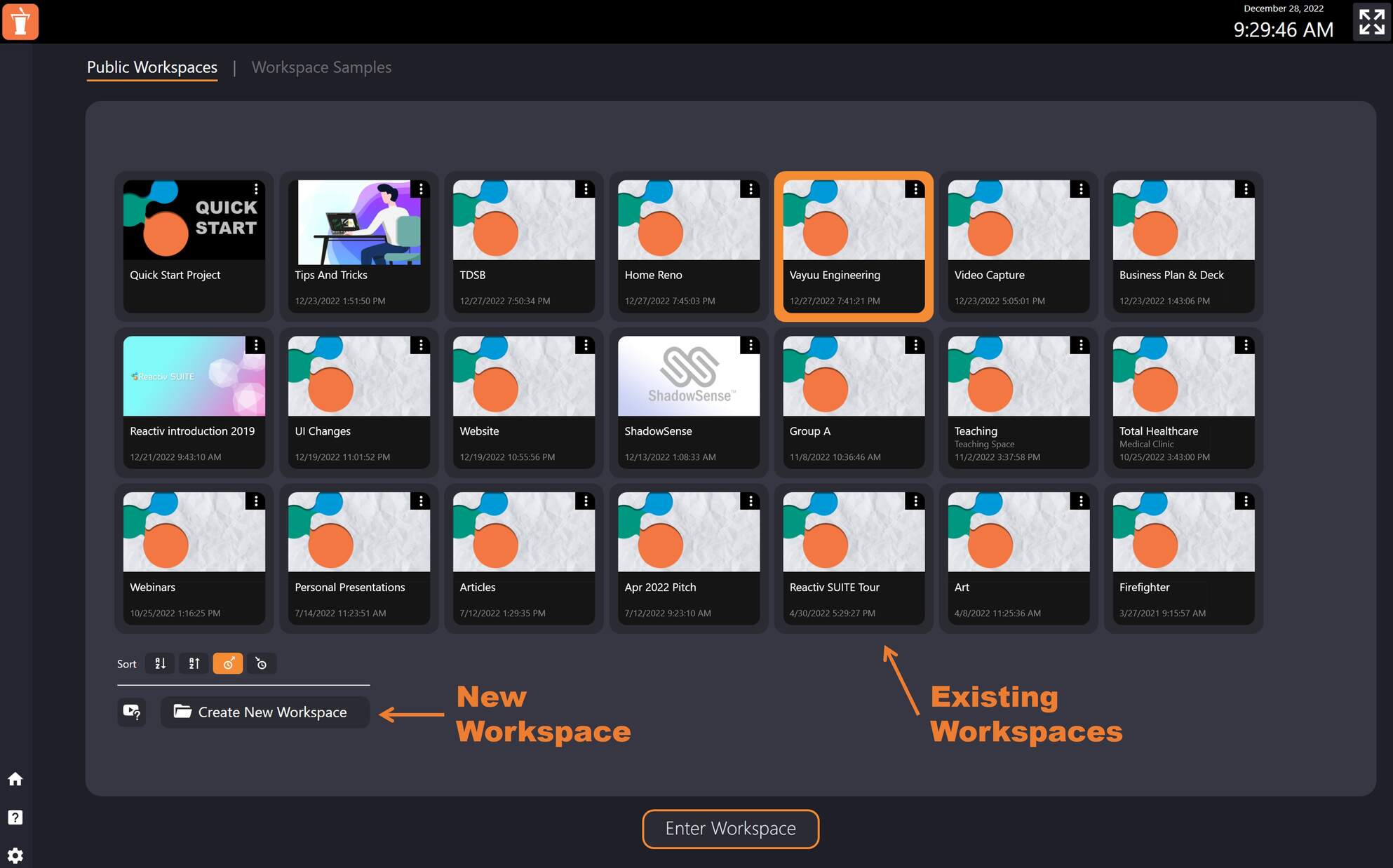Open settings with the gear icon

pos(15,855)
